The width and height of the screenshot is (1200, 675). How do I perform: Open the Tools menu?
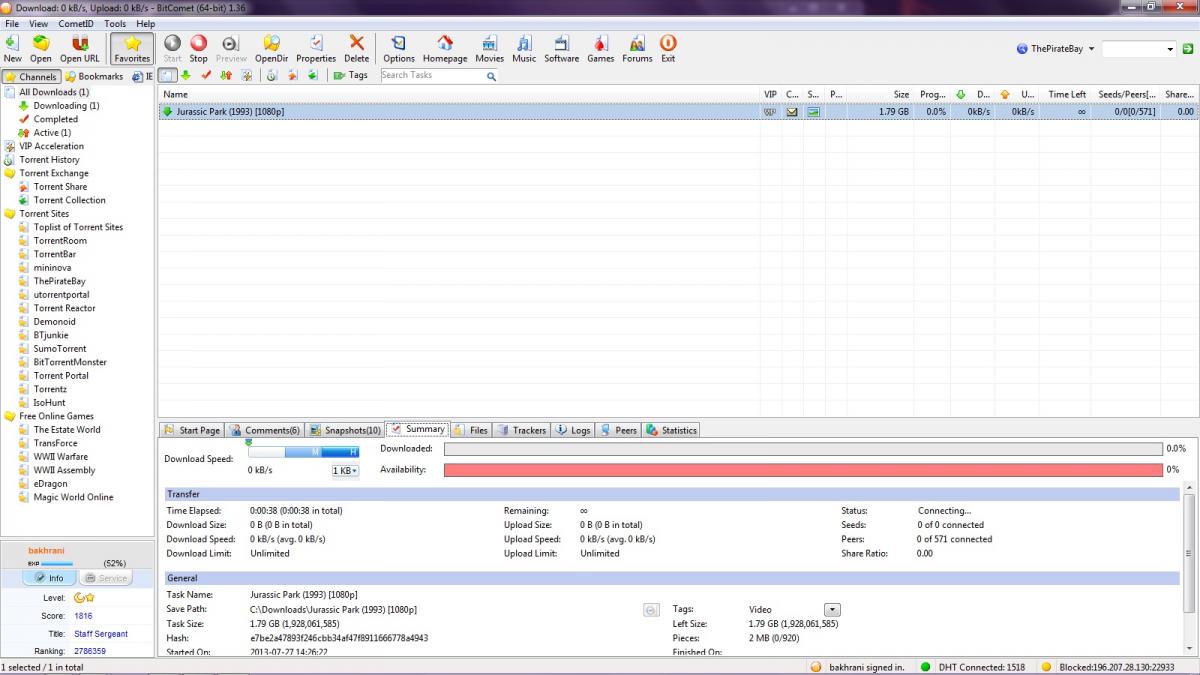click(115, 23)
